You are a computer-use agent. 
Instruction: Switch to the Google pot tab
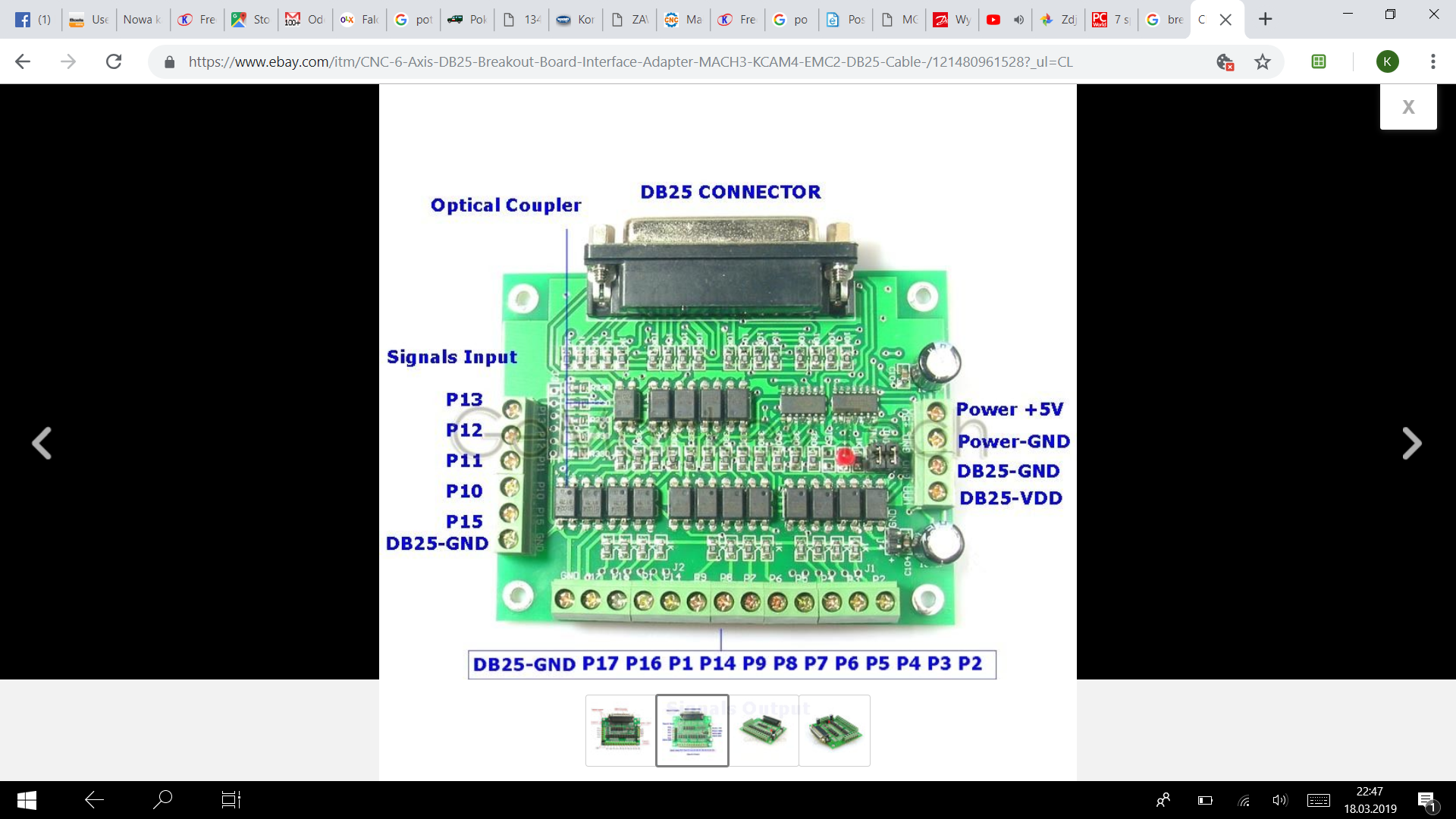point(413,20)
